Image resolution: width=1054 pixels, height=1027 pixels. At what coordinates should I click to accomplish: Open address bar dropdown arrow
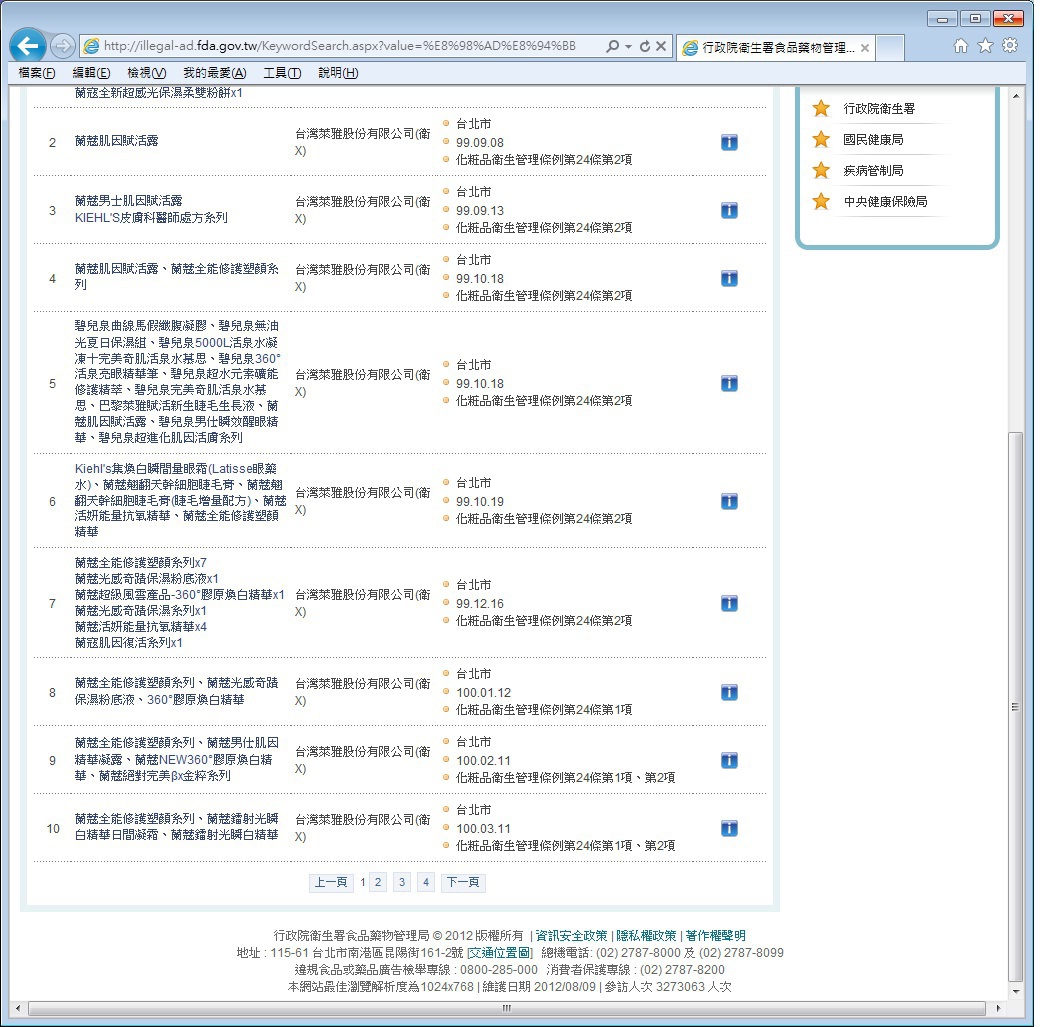click(x=629, y=46)
